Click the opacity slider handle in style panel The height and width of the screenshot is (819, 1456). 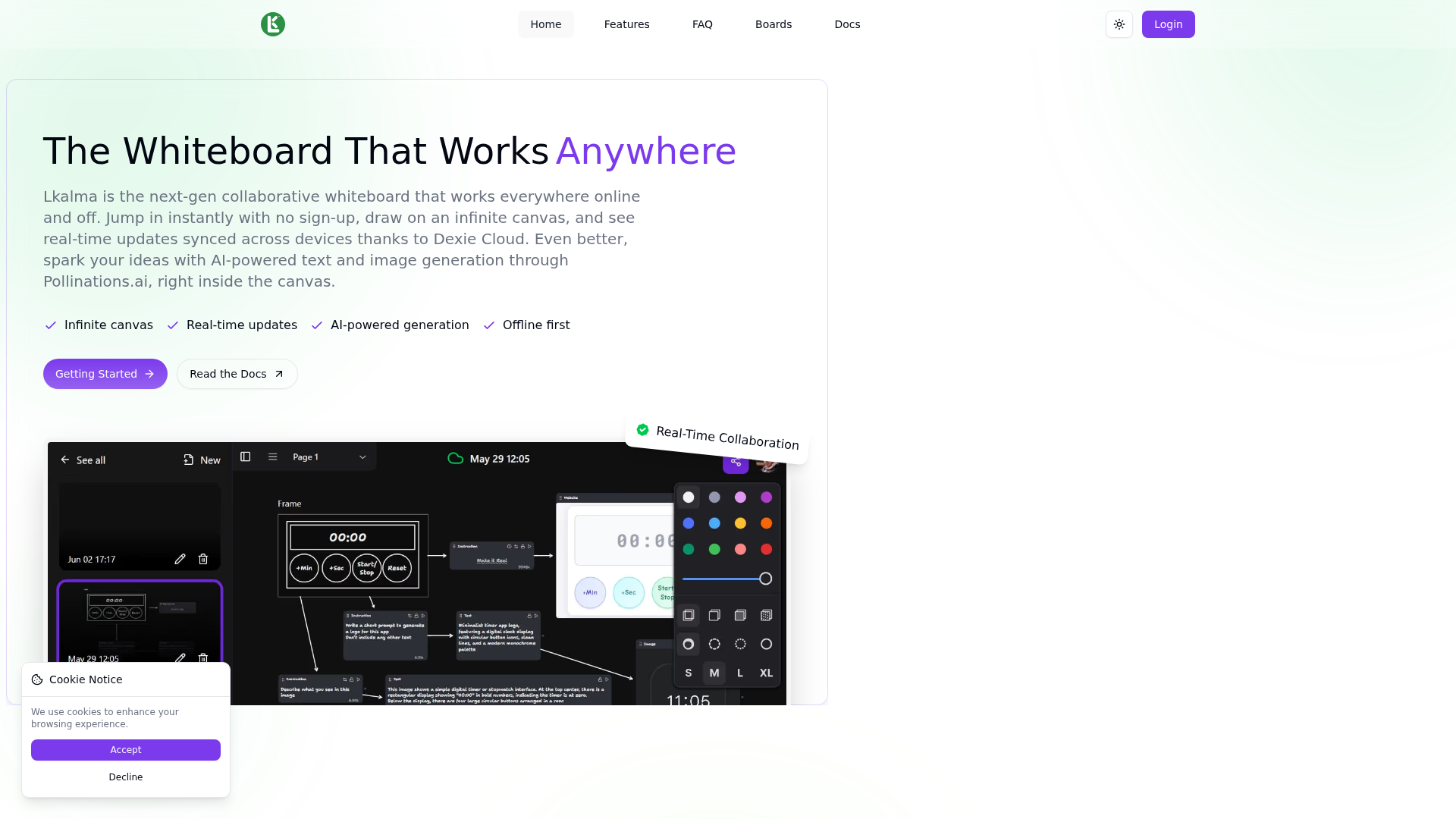(766, 579)
